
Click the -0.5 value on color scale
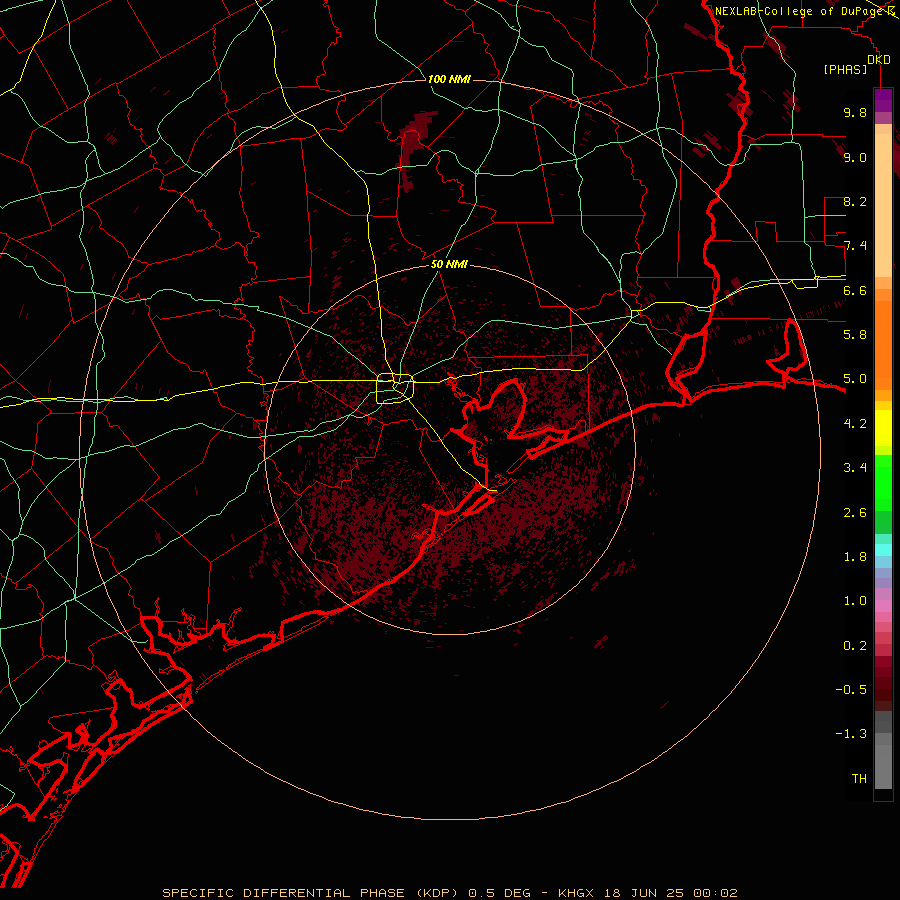pos(851,690)
